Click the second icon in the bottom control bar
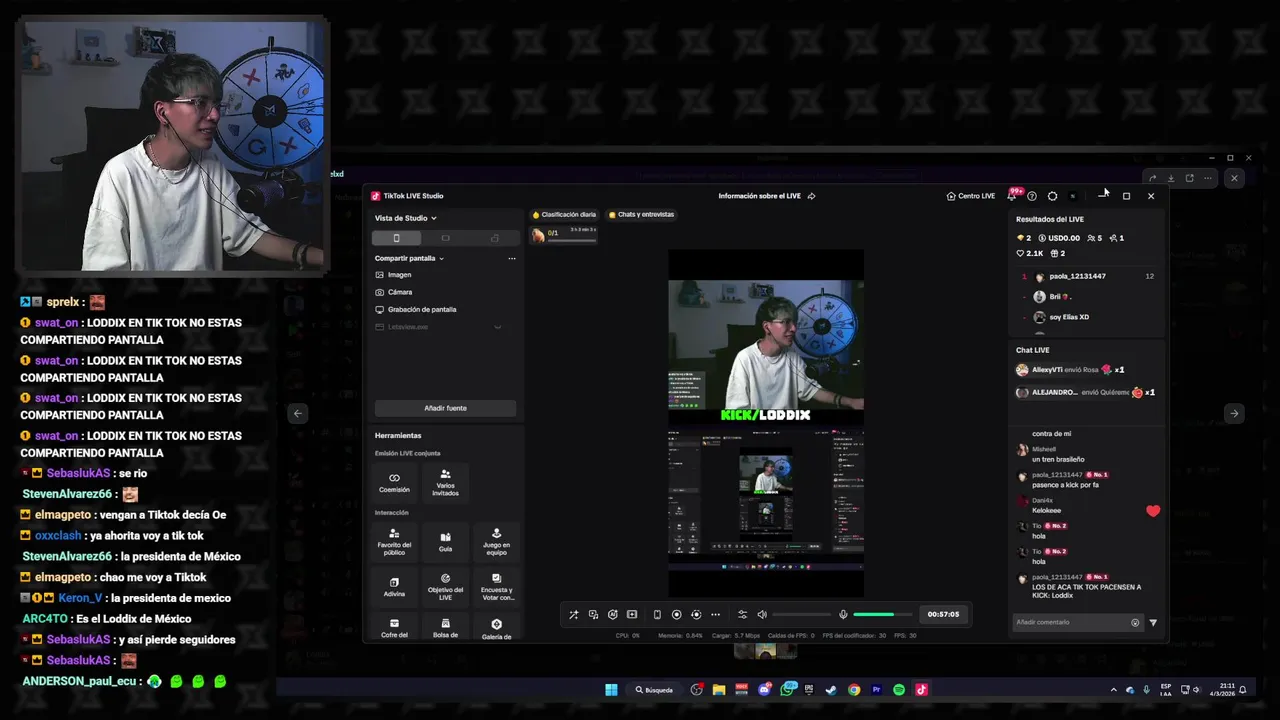This screenshot has height=720, width=1280. pos(593,614)
